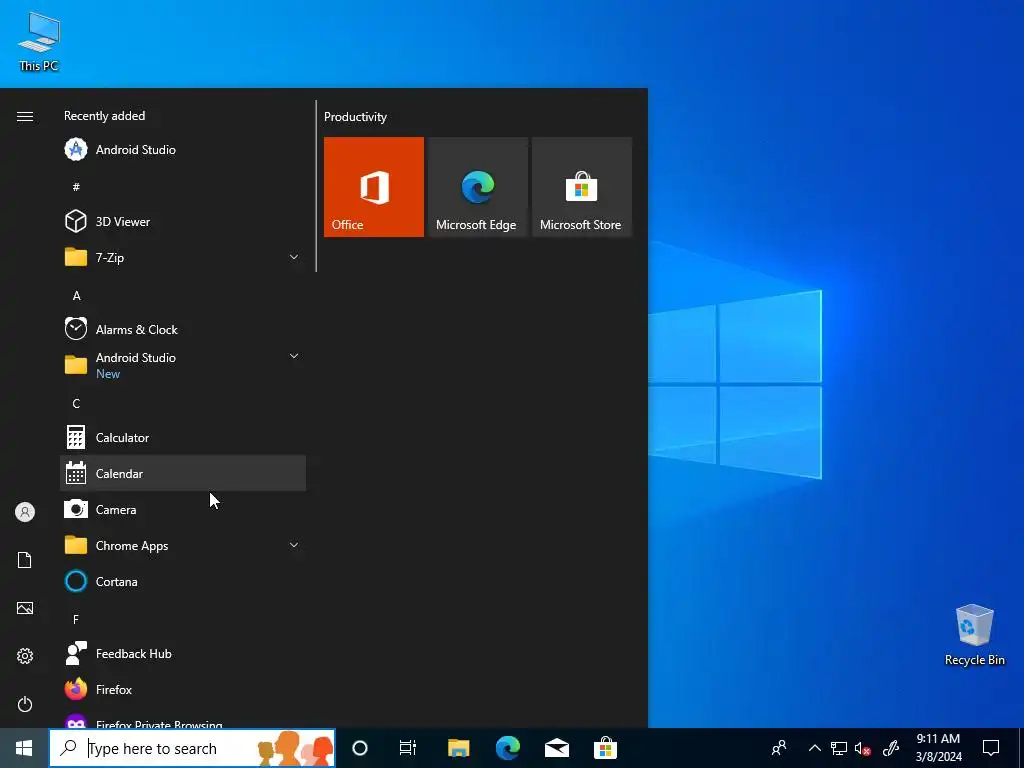Click letter header A in app list
This screenshot has height=768, width=1024.
click(x=76, y=296)
